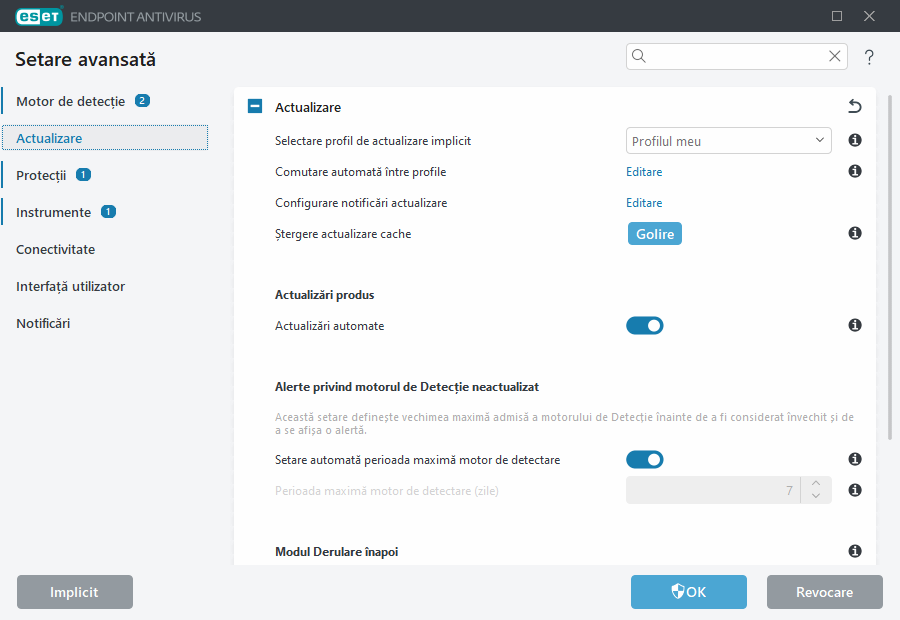Click the help question mark icon

pyautogui.click(x=869, y=57)
